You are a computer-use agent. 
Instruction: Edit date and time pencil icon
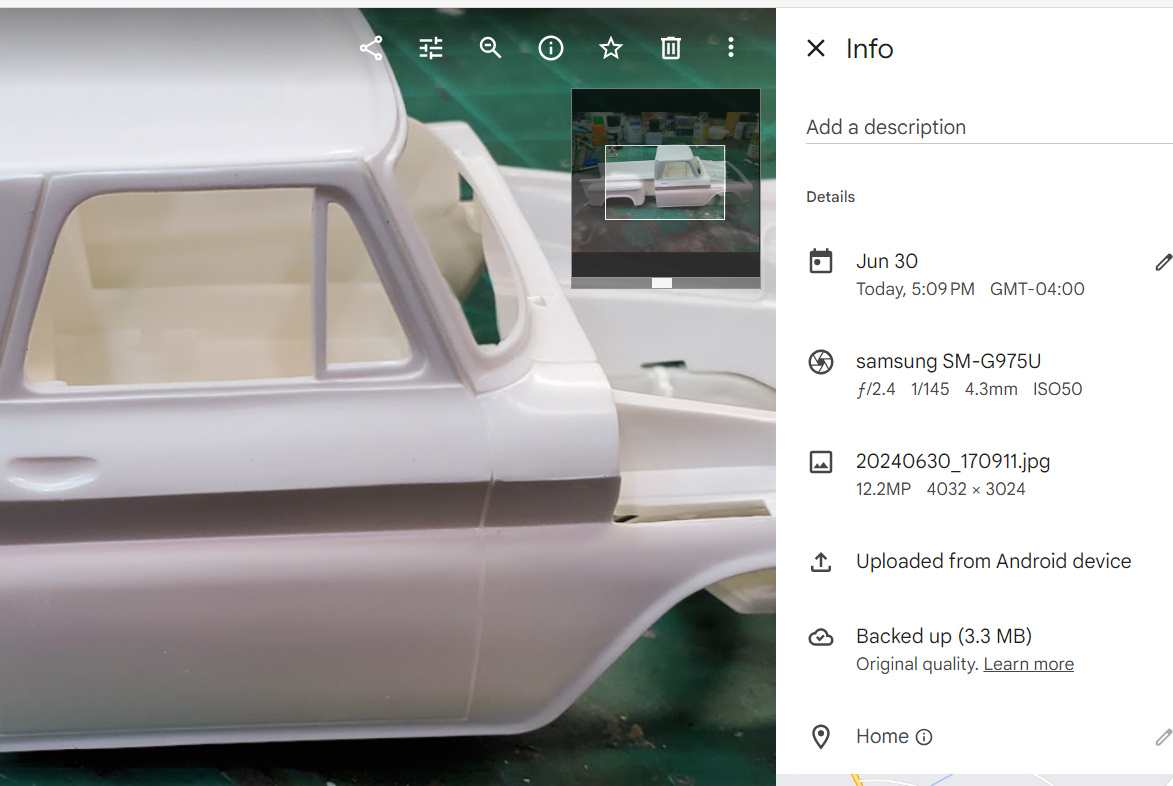tap(1163, 262)
